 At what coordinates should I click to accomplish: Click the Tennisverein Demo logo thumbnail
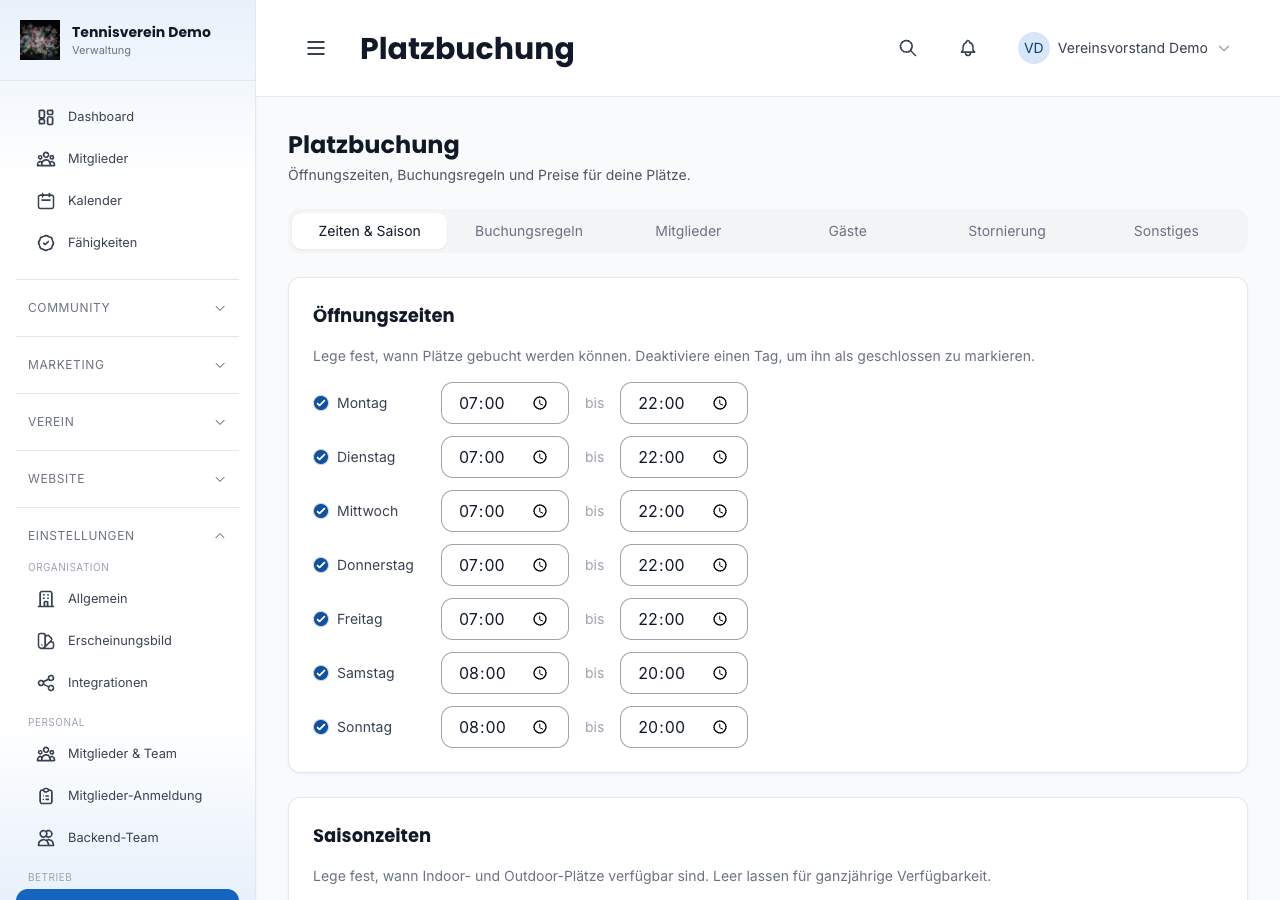coord(40,40)
